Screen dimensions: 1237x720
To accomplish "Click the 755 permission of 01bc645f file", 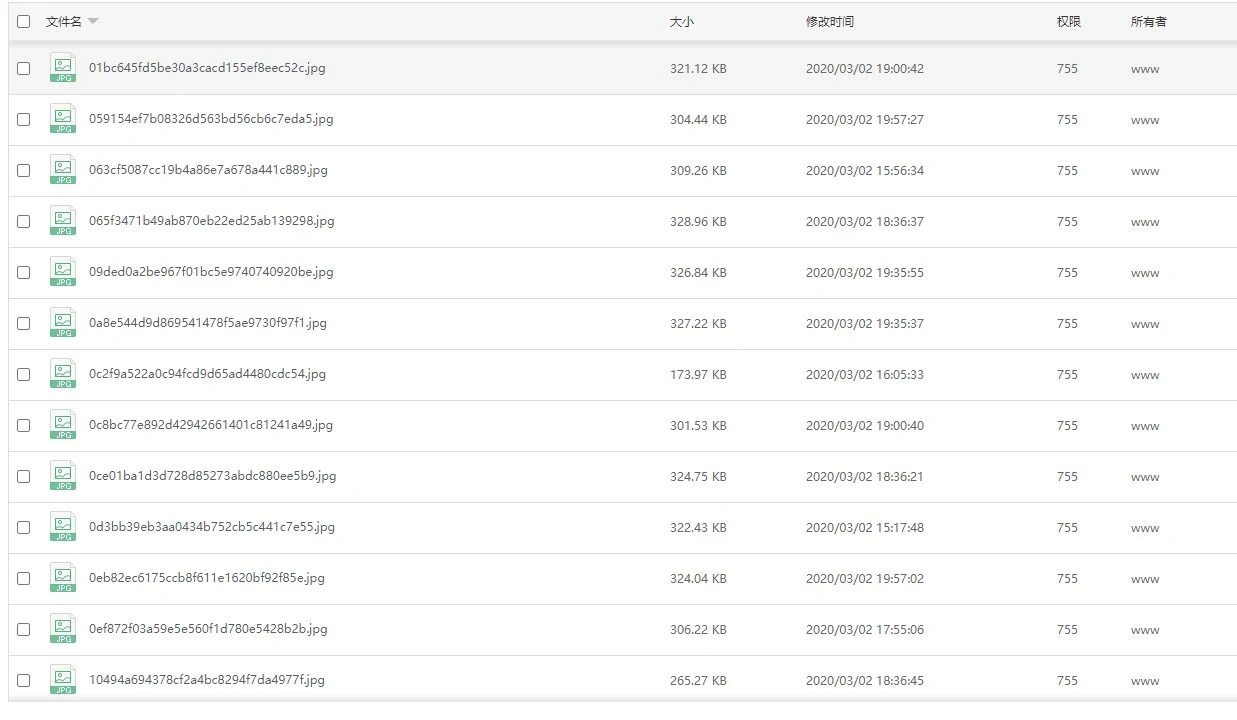I will pyautogui.click(x=1067, y=69).
